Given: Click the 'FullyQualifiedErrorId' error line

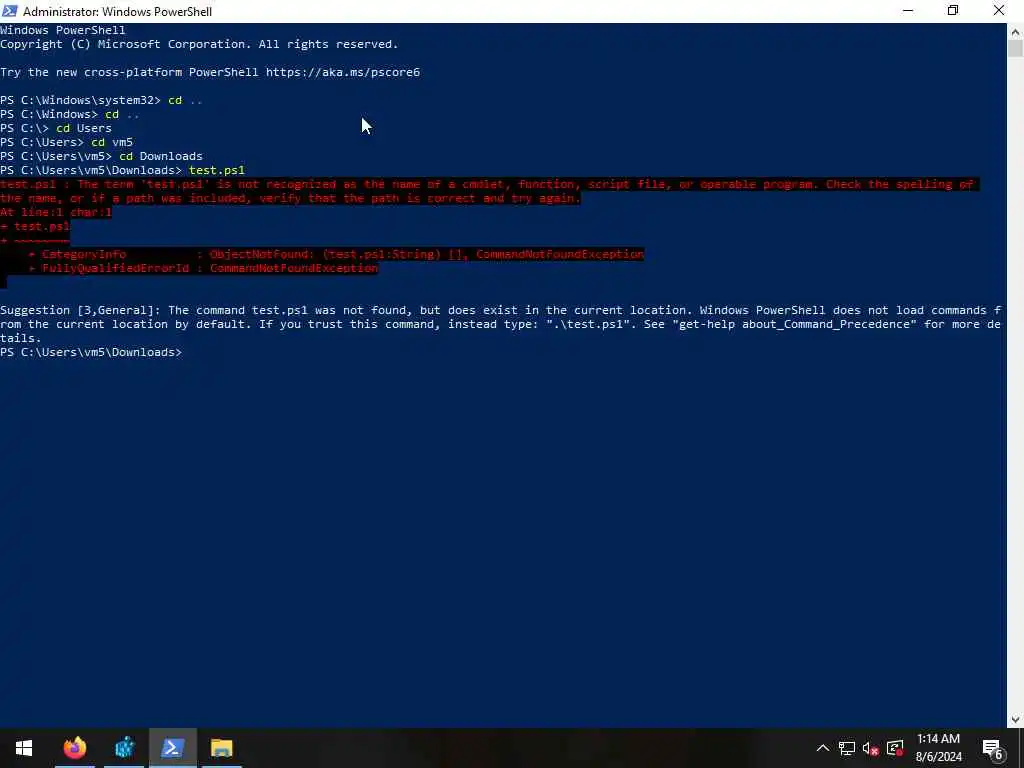Looking at the screenshot, I should point(203,268).
